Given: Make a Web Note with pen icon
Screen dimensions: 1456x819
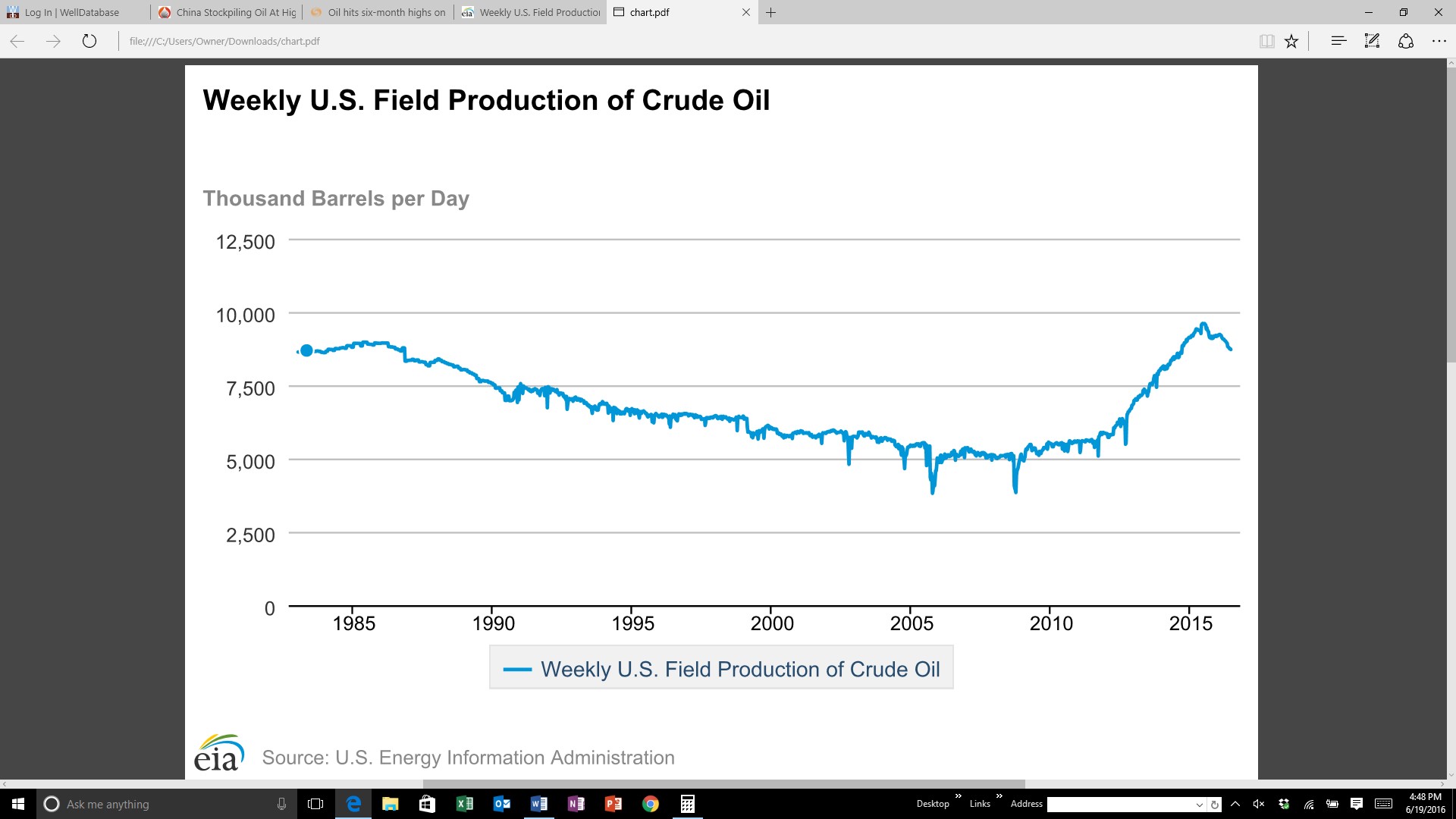Looking at the screenshot, I should 1372,41.
